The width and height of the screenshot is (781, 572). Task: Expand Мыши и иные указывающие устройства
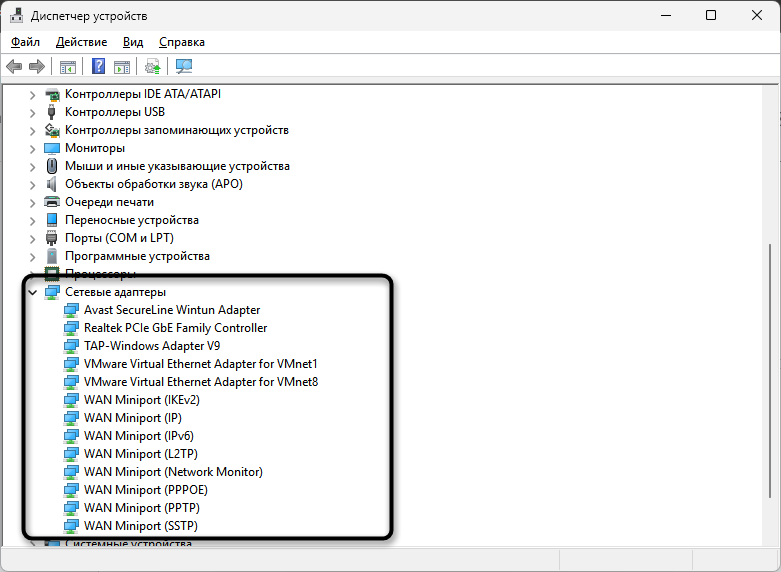32,167
